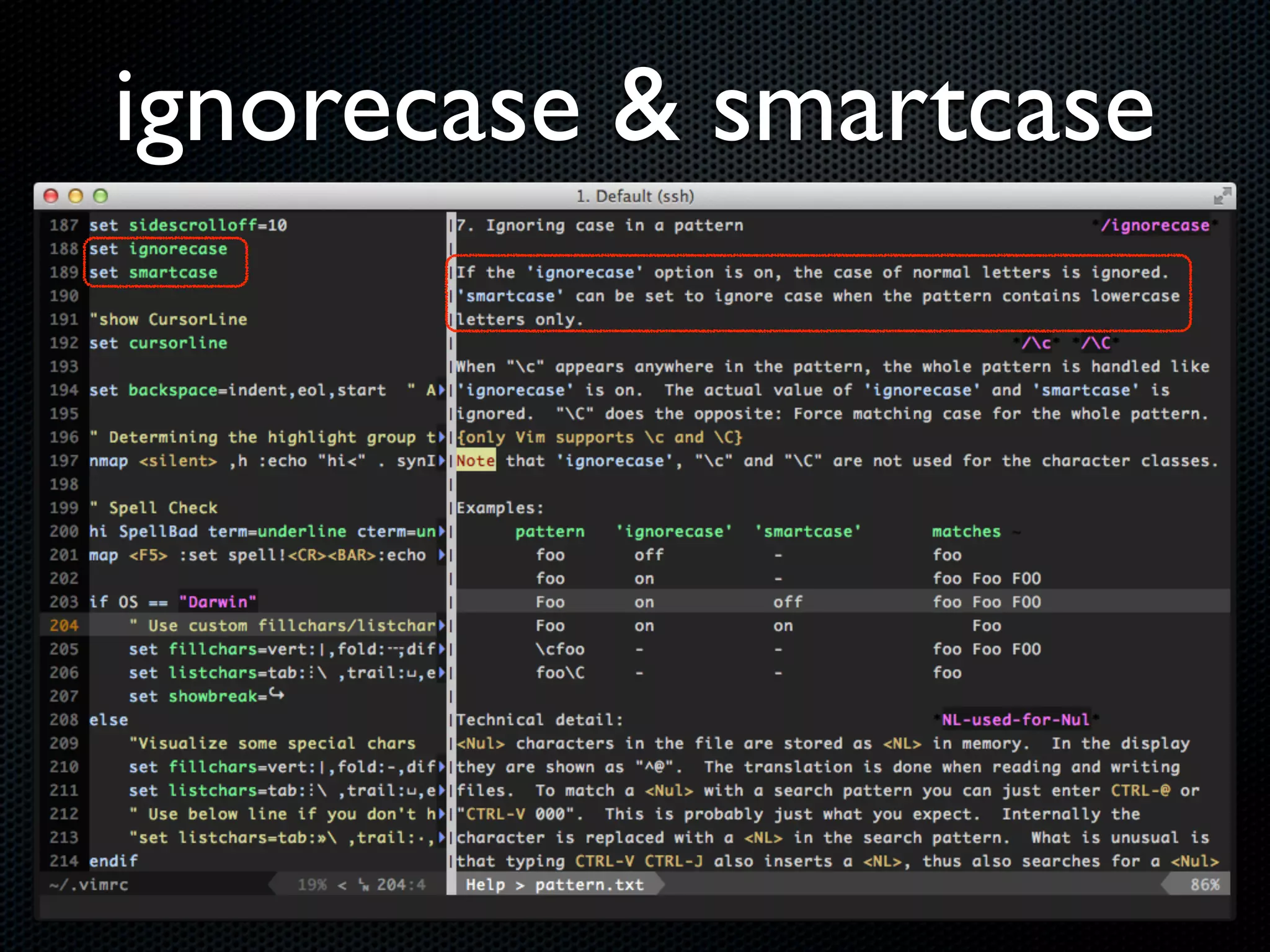Click line-number icon before 204:4 in status bar
The image size is (1270, 952).
coord(363,885)
